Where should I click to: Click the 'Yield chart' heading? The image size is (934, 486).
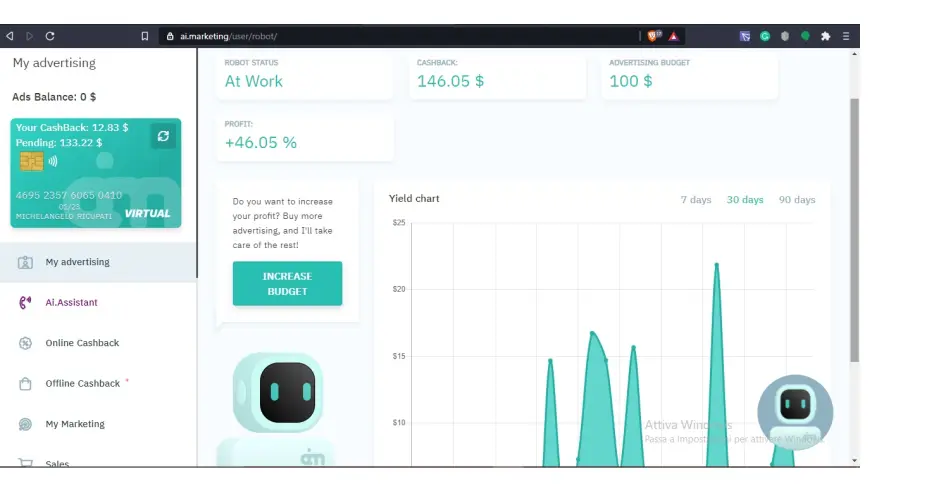coord(414,199)
